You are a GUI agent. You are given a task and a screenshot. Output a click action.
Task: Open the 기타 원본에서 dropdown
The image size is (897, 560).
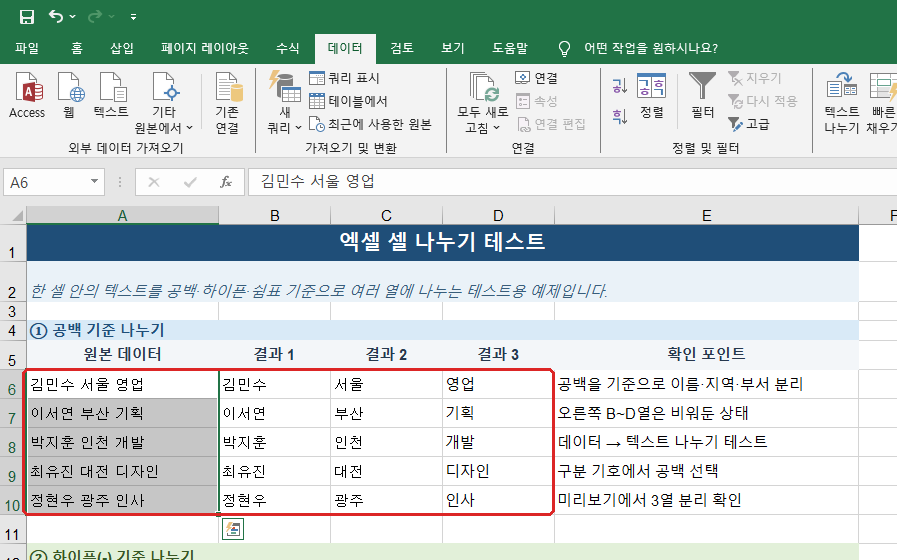pos(164,103)
